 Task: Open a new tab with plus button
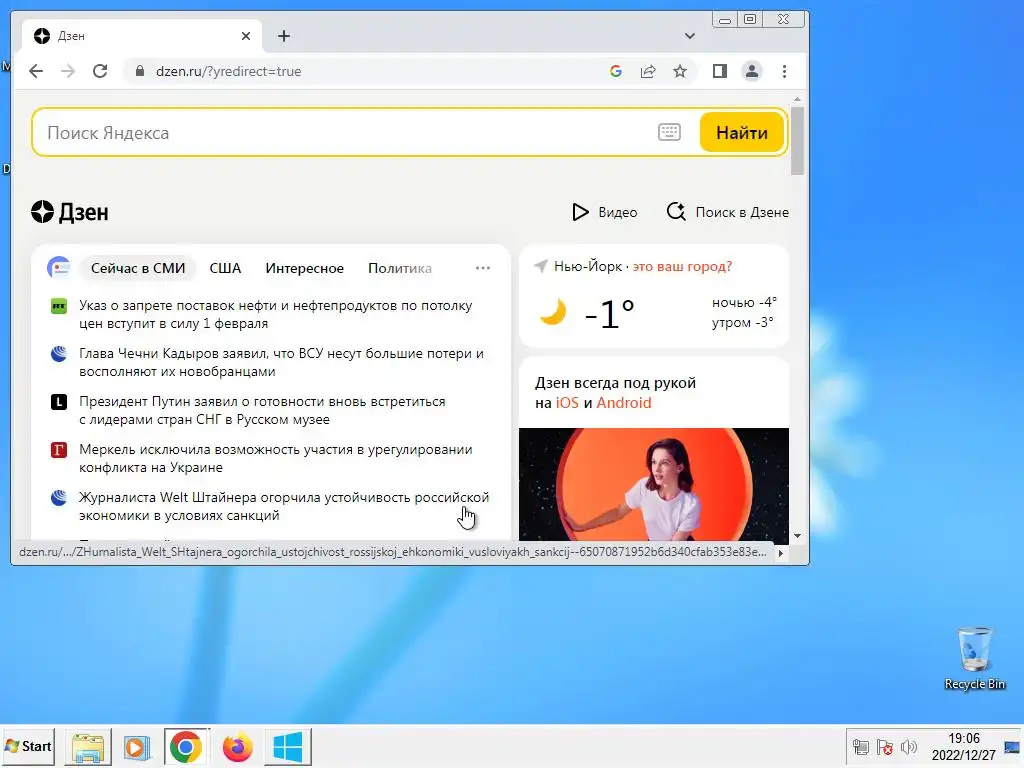(283, 36)
